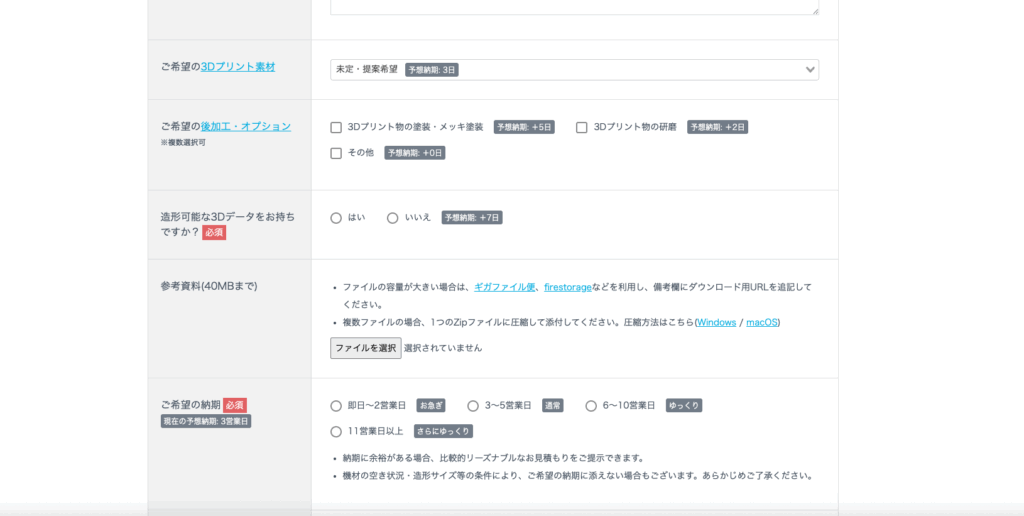Open the macOS compression guide link
The height and width of the screenshot is (516, 1024).
pos(762,322)
